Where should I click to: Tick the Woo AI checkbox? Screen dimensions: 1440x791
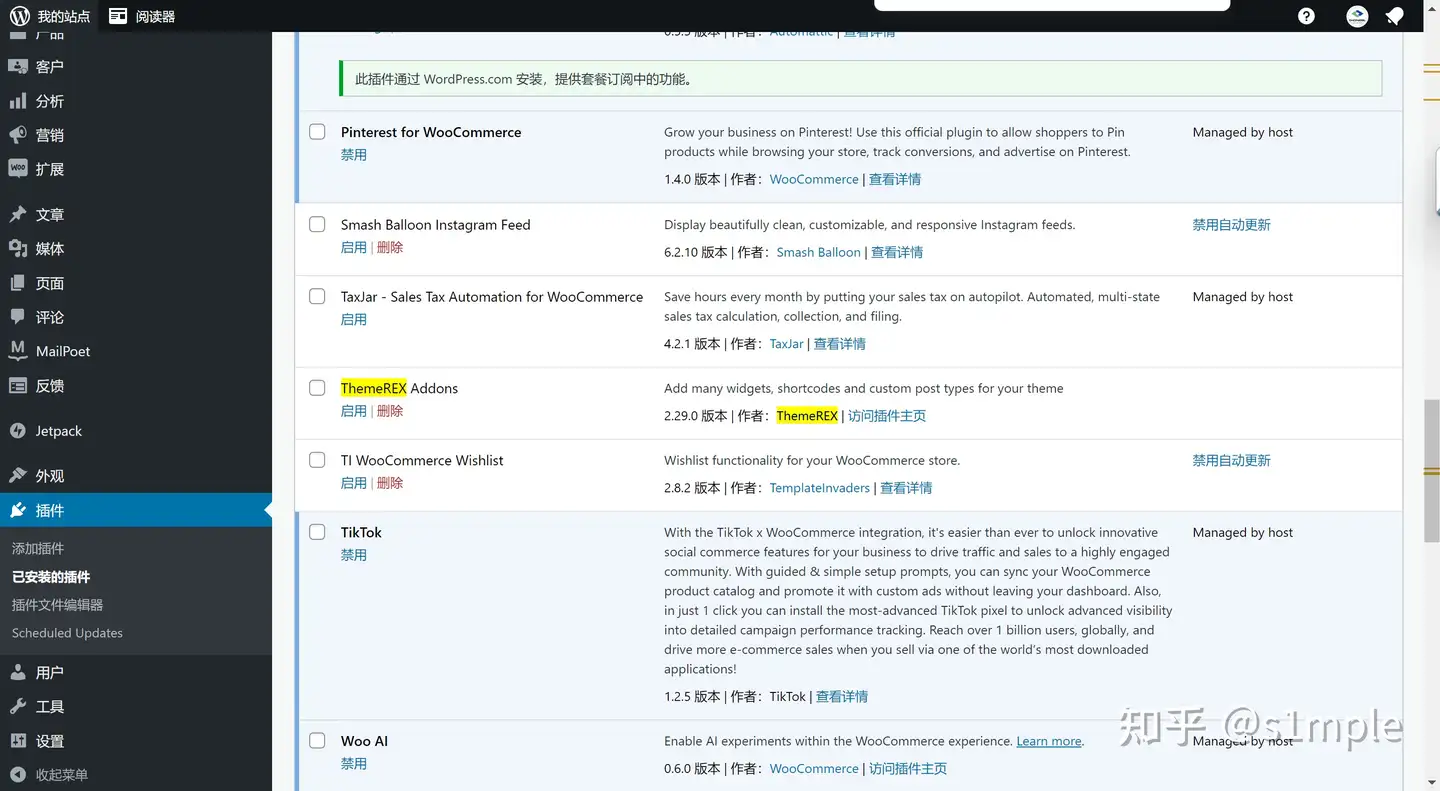coord(317,741)
